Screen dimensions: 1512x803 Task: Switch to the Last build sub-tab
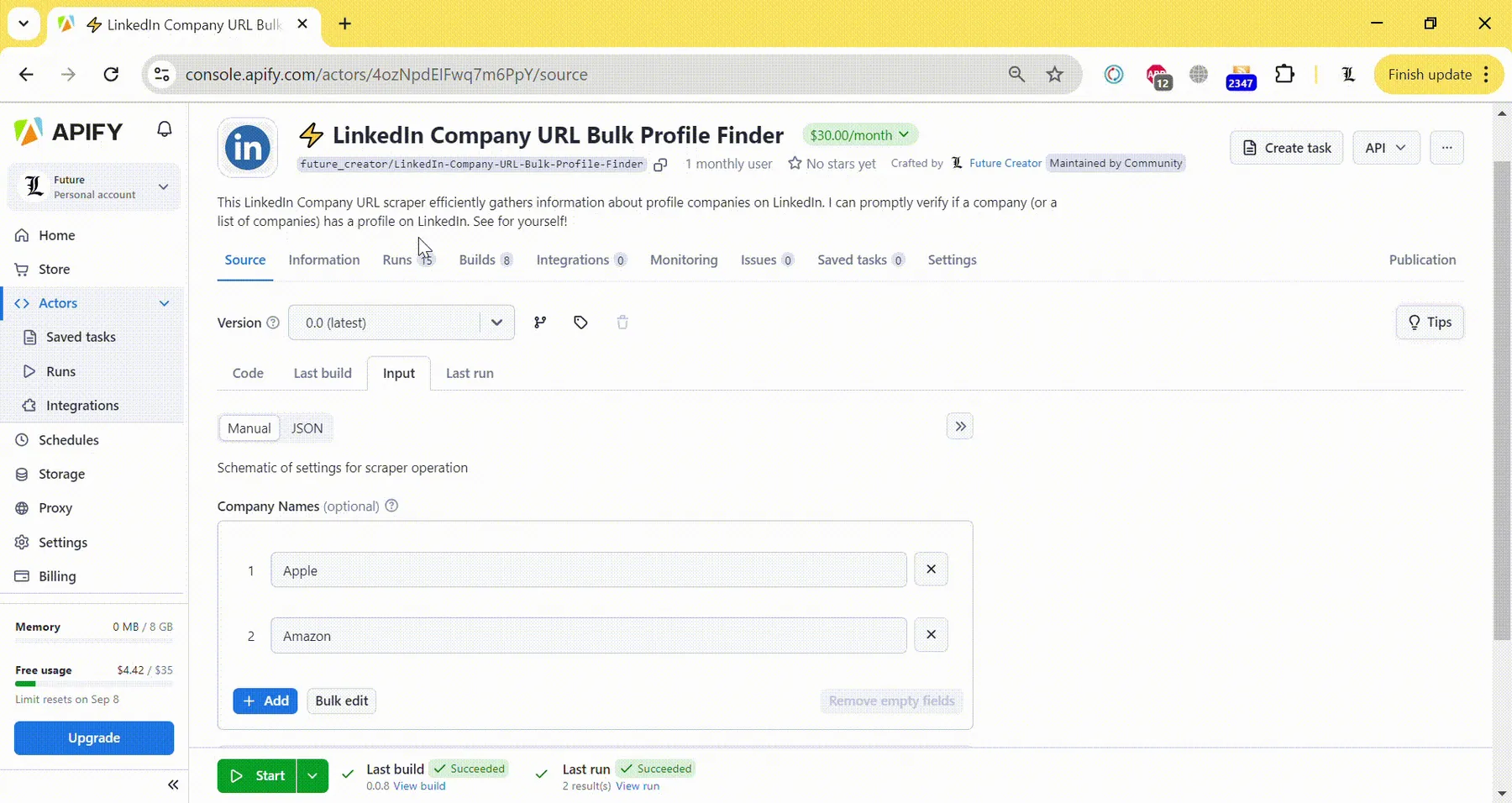[x=323, y=374]
